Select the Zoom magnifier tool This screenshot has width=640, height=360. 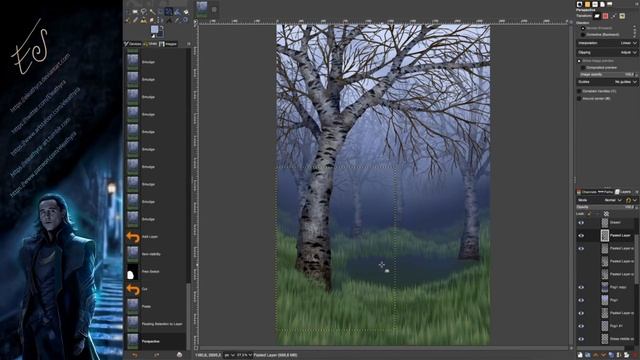click(184, 20)
